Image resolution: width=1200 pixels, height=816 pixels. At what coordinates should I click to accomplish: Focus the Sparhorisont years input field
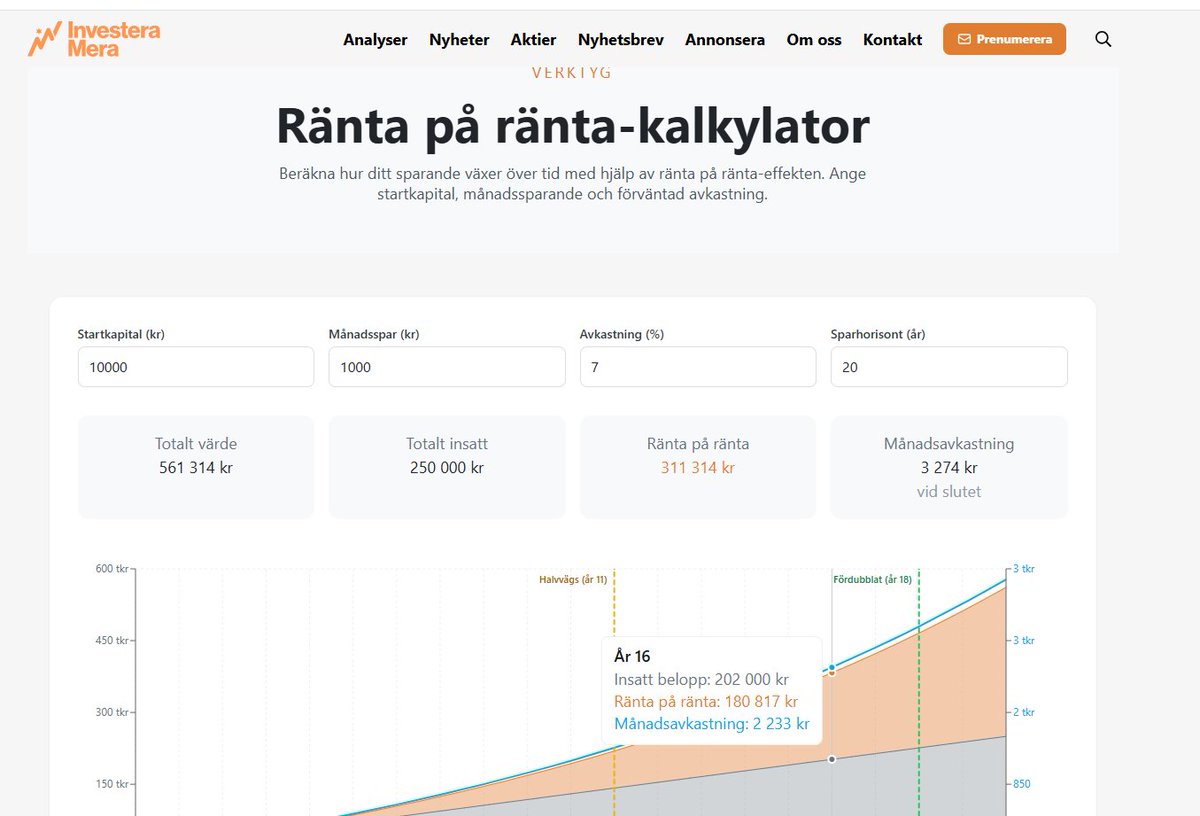click(949, 367)
